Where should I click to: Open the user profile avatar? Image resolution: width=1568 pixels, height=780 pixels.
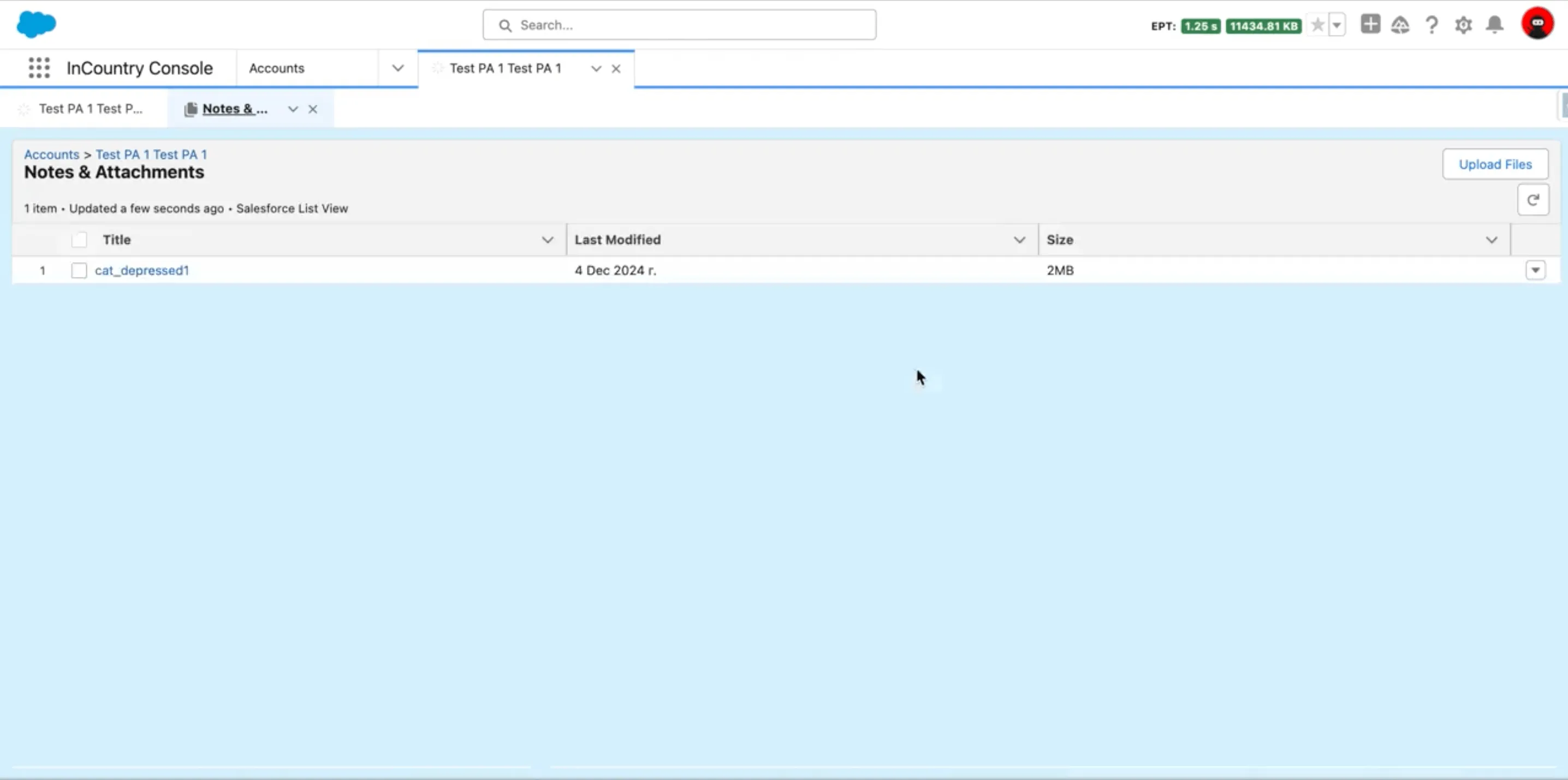[1537, 23]
